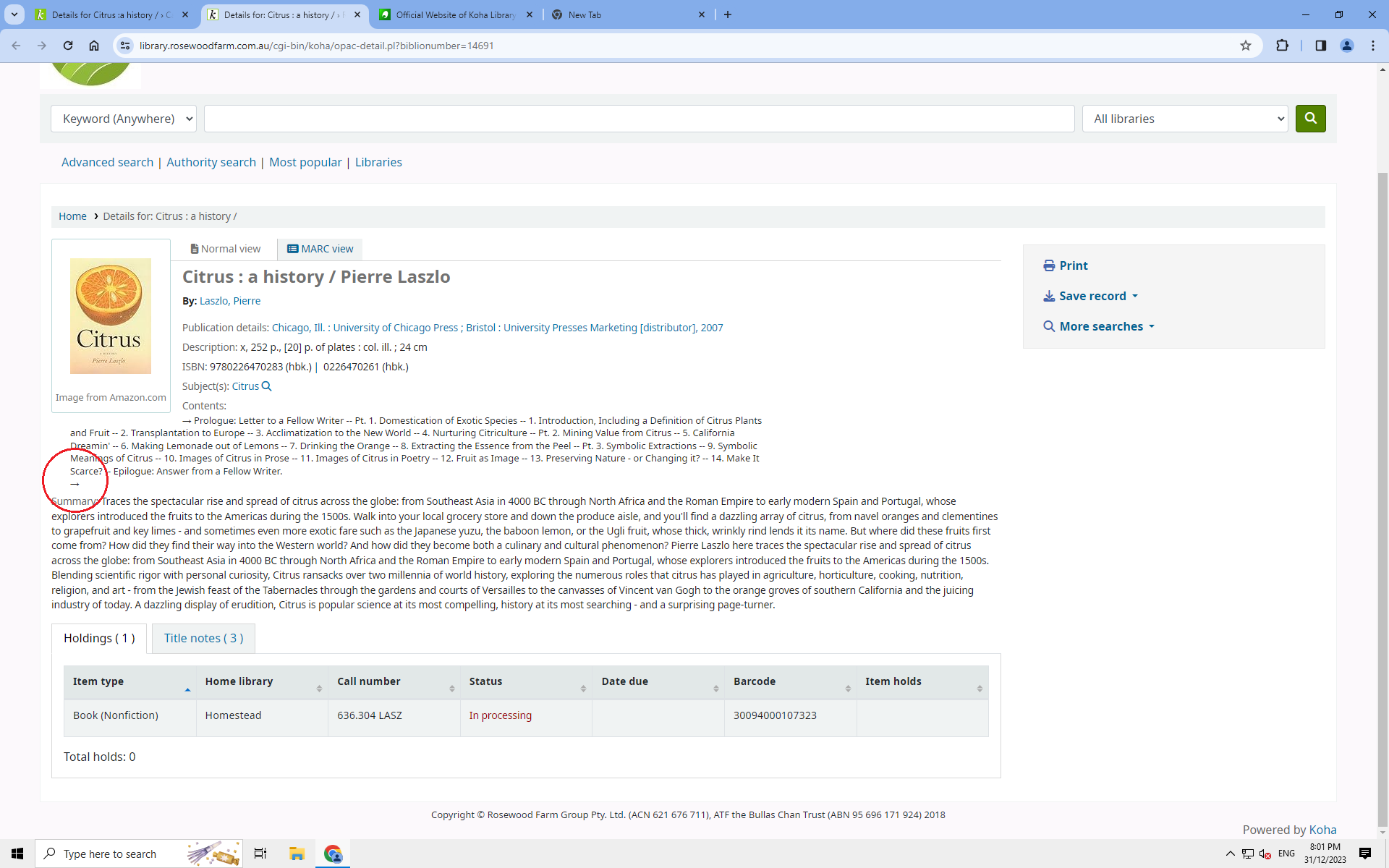Go to the browser home page
This screenshot has width=1389, height=868.
pos(94,46)
